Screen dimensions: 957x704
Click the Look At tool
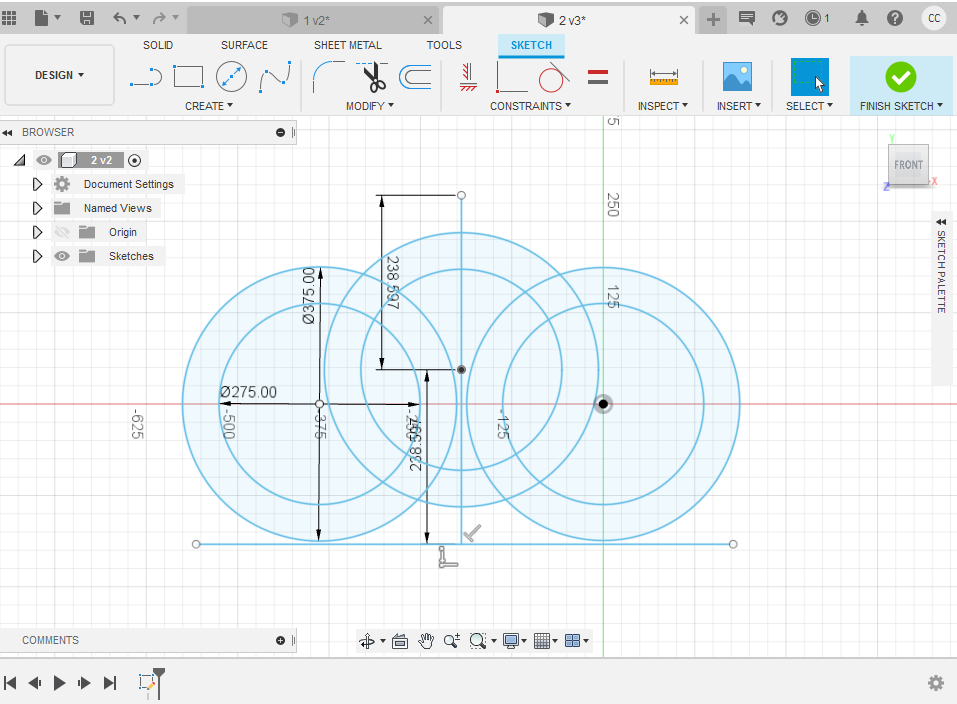[400, 640]
